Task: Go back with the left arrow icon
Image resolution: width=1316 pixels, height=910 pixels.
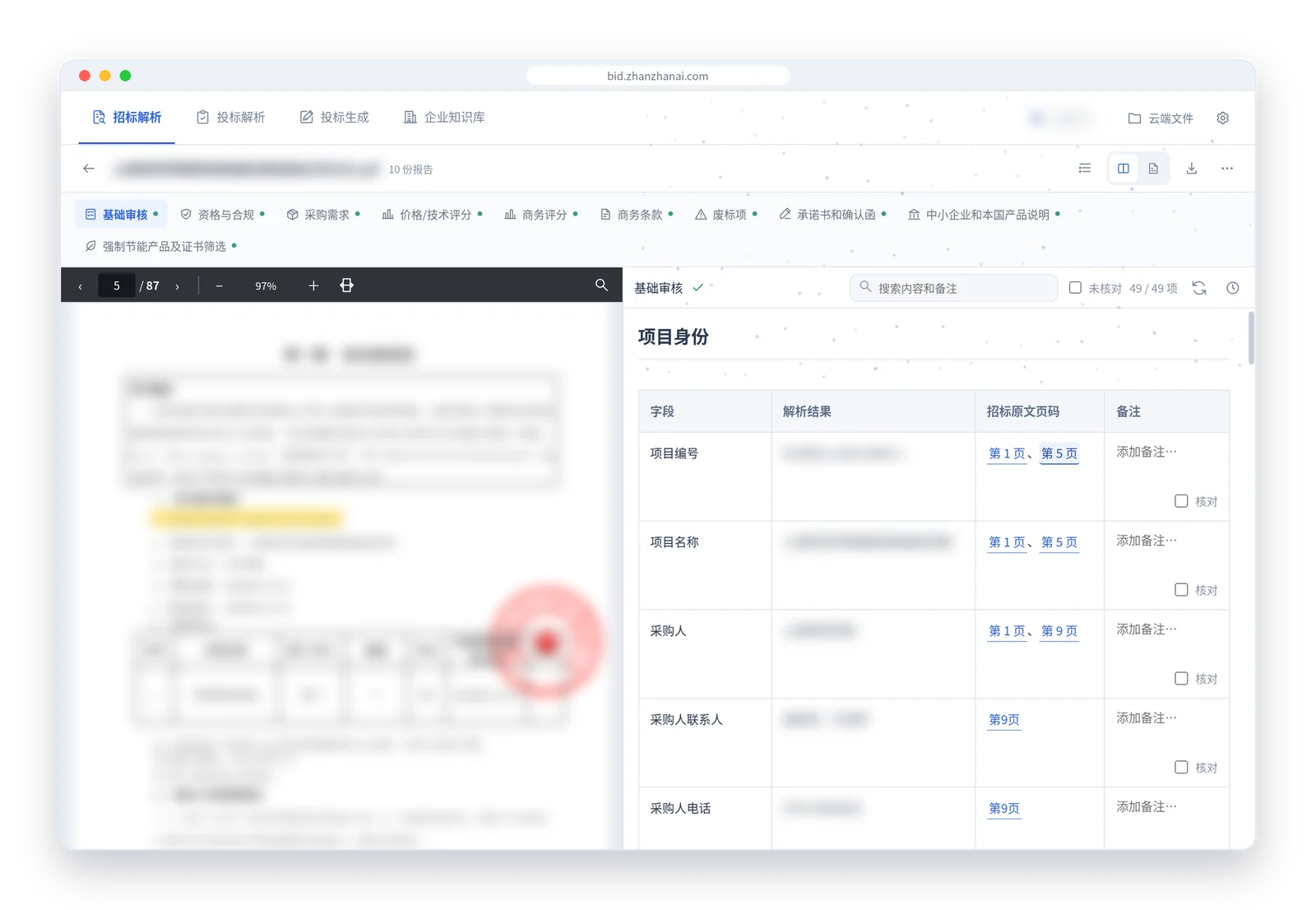Action: click(x=89, y=169)
